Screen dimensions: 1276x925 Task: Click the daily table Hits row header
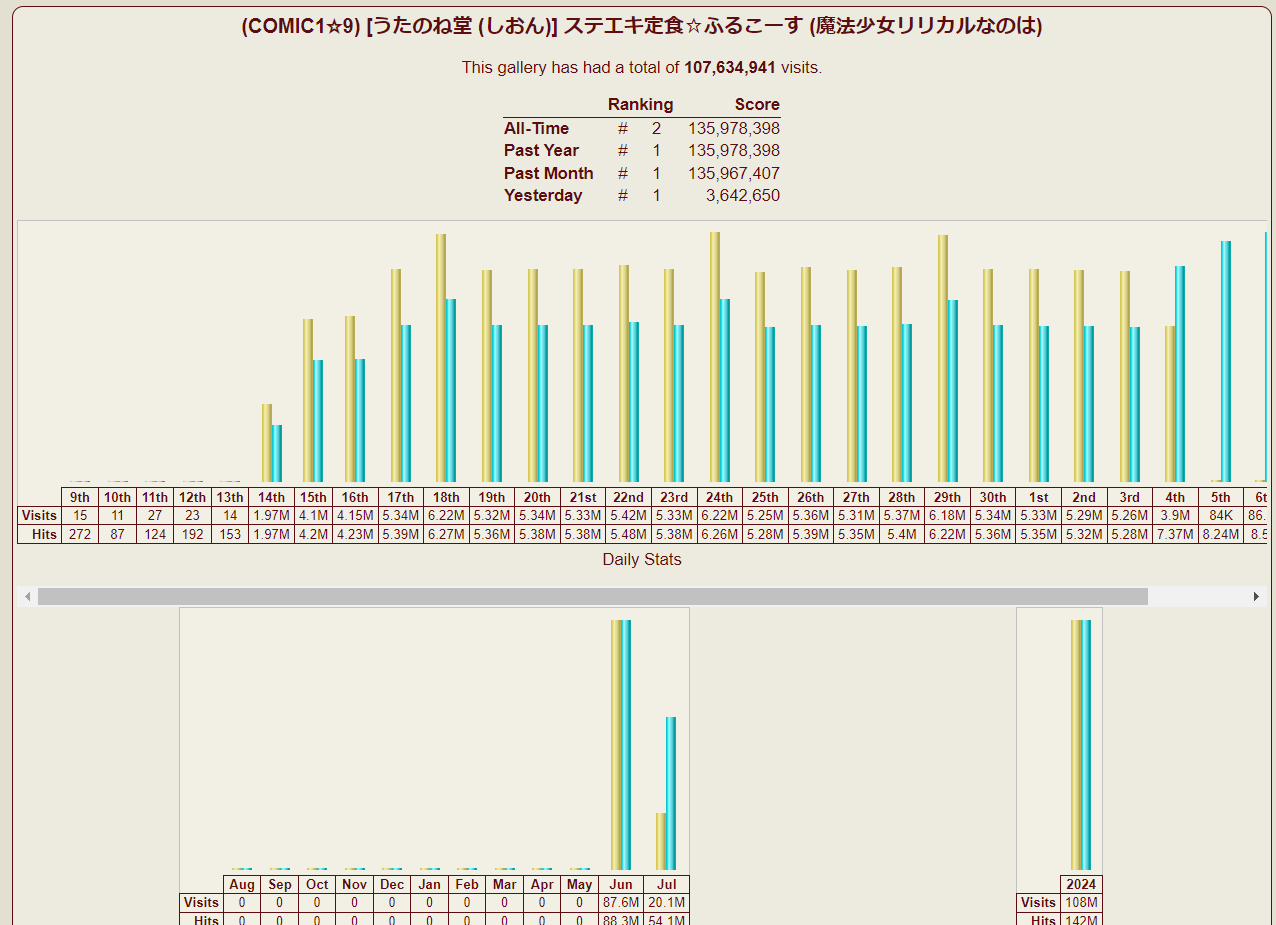[39, 534]
